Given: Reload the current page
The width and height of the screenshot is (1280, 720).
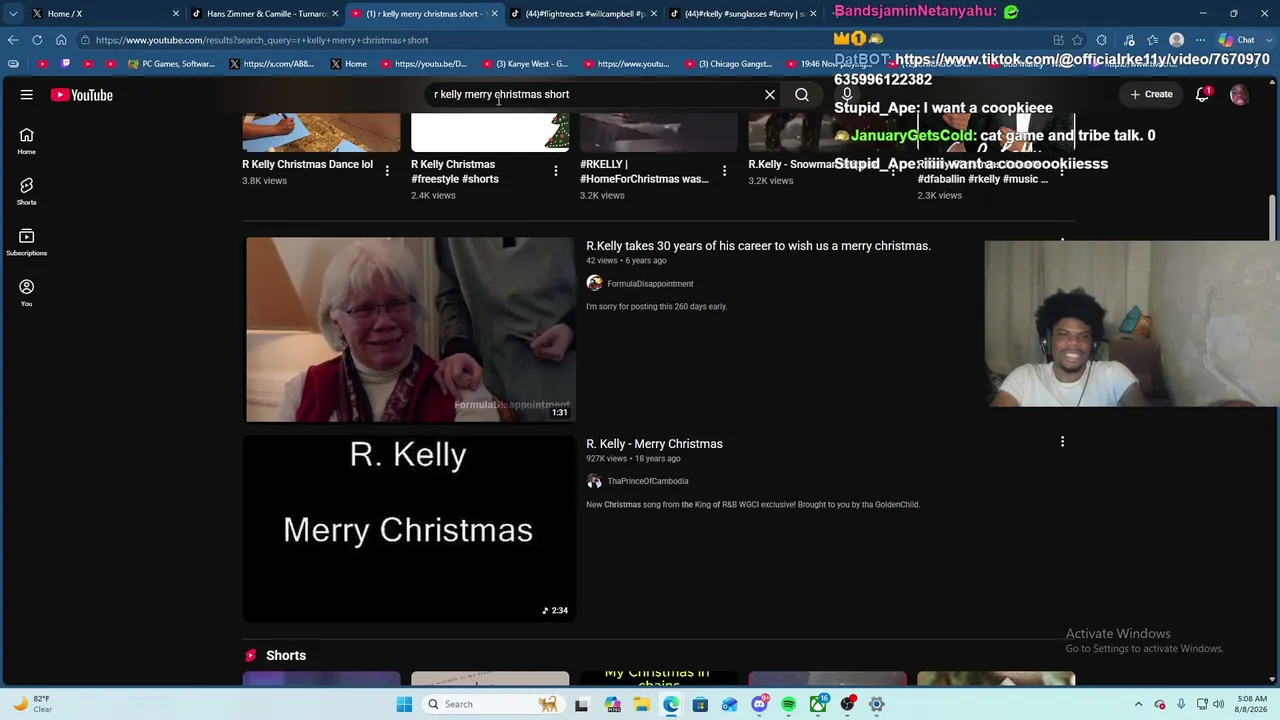Looking at the screenshot, I should pos(37,40).
